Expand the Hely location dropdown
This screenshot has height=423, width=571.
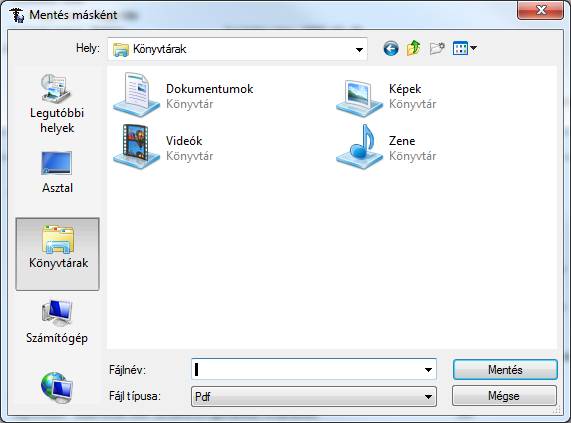(359, 49)
